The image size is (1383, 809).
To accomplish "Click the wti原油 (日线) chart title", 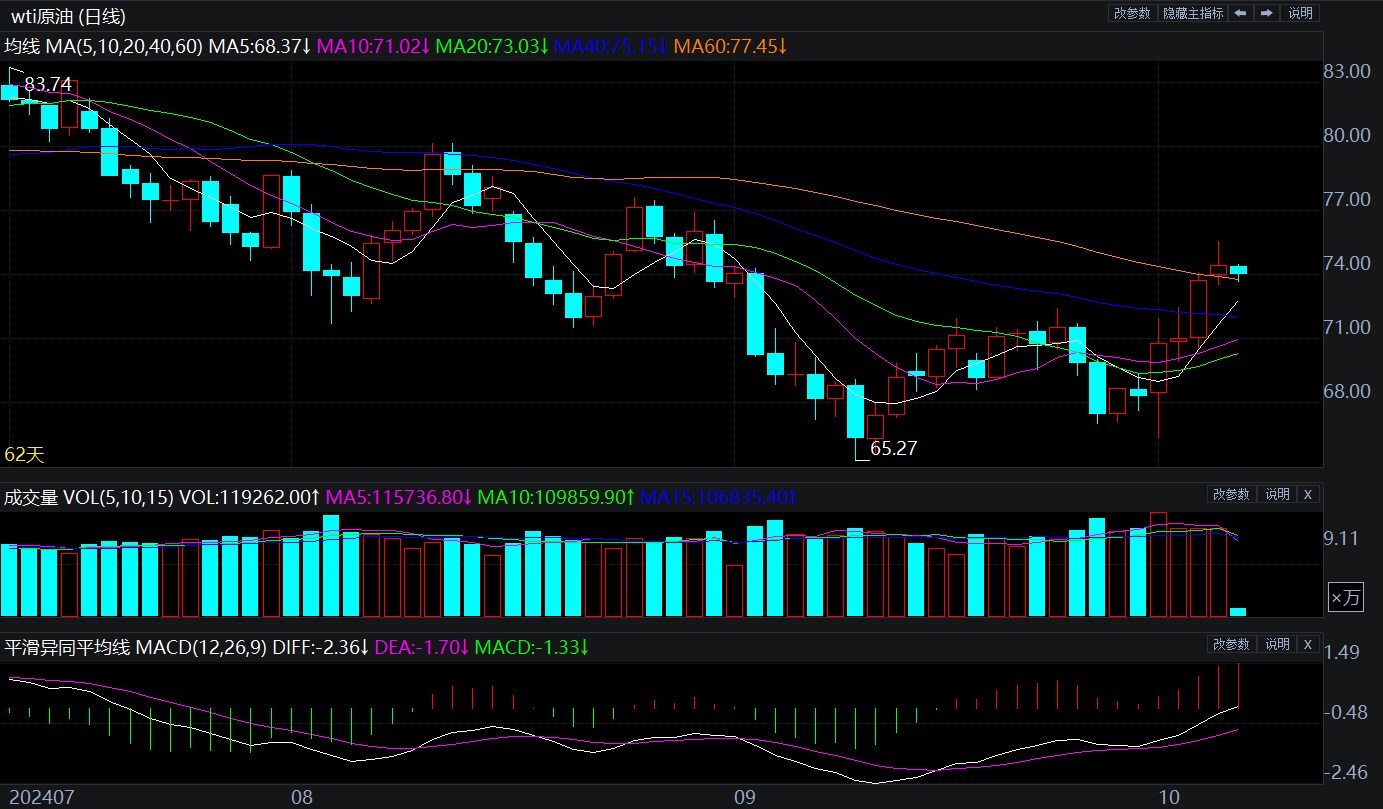I will (x=68, y=16).
